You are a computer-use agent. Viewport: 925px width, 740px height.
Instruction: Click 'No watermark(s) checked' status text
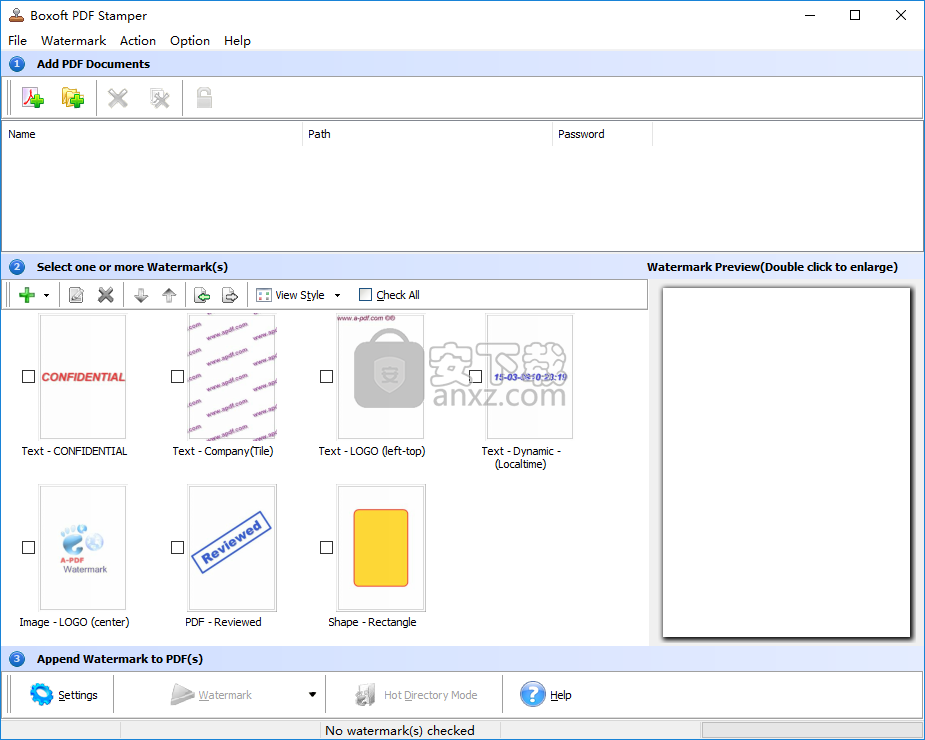pyautogui.click(x=400, y=731)
